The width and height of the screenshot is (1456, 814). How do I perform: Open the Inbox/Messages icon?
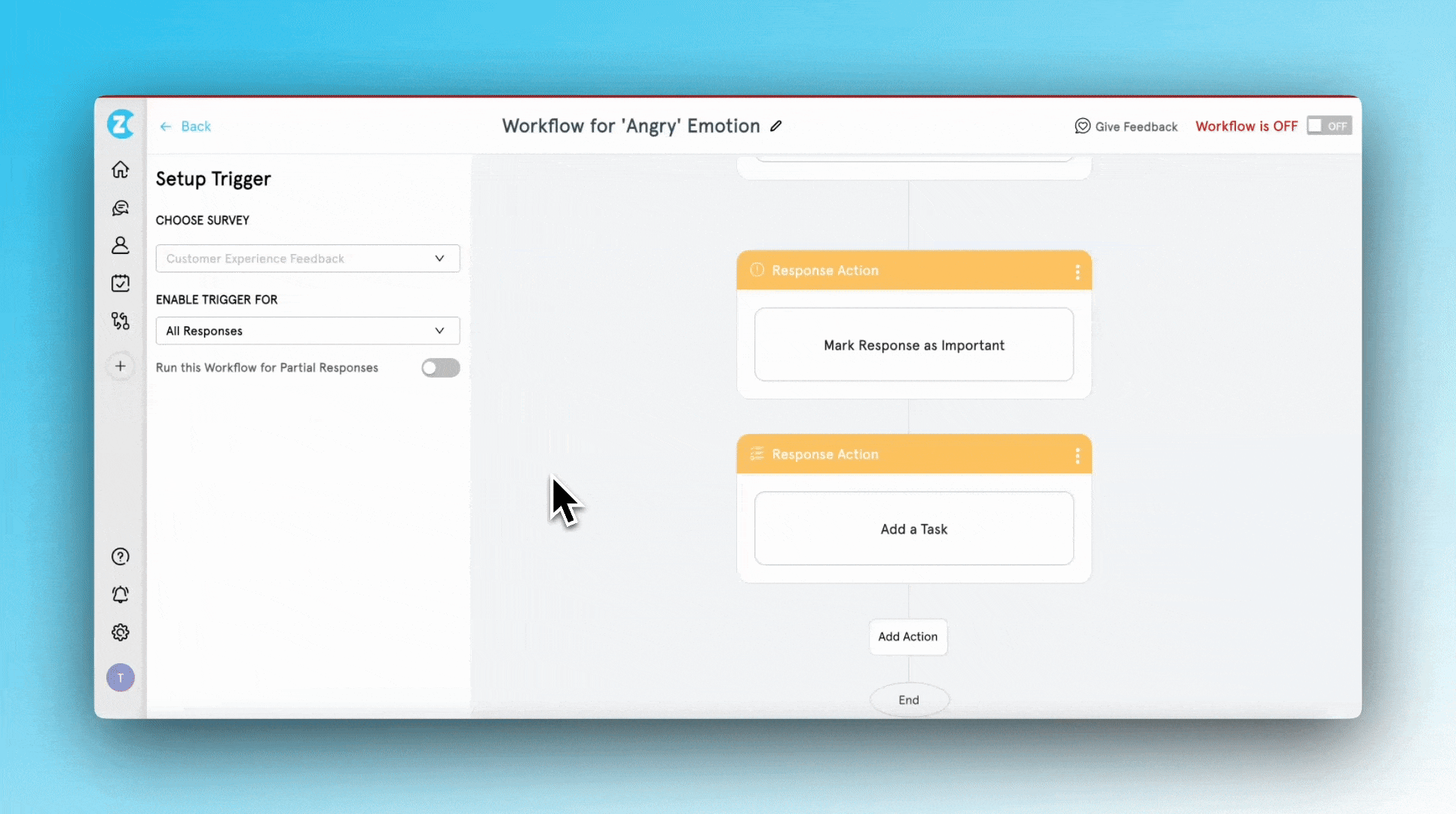coord(120,207)
